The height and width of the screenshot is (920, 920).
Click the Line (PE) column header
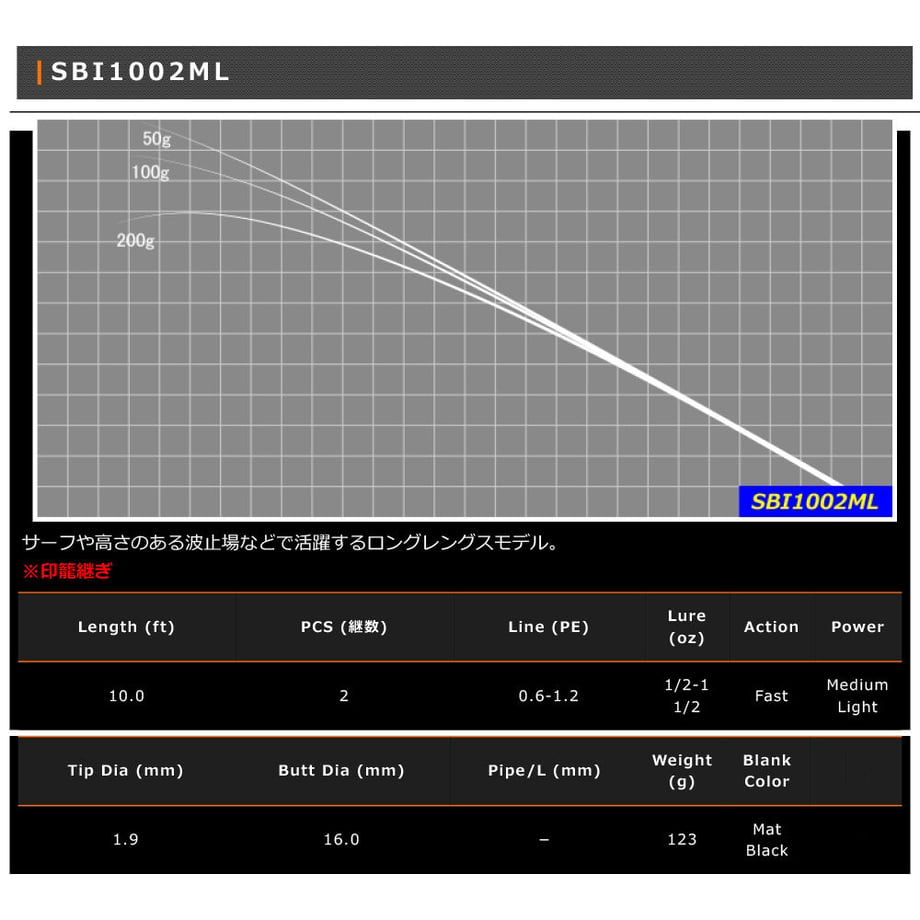point(549,627)
